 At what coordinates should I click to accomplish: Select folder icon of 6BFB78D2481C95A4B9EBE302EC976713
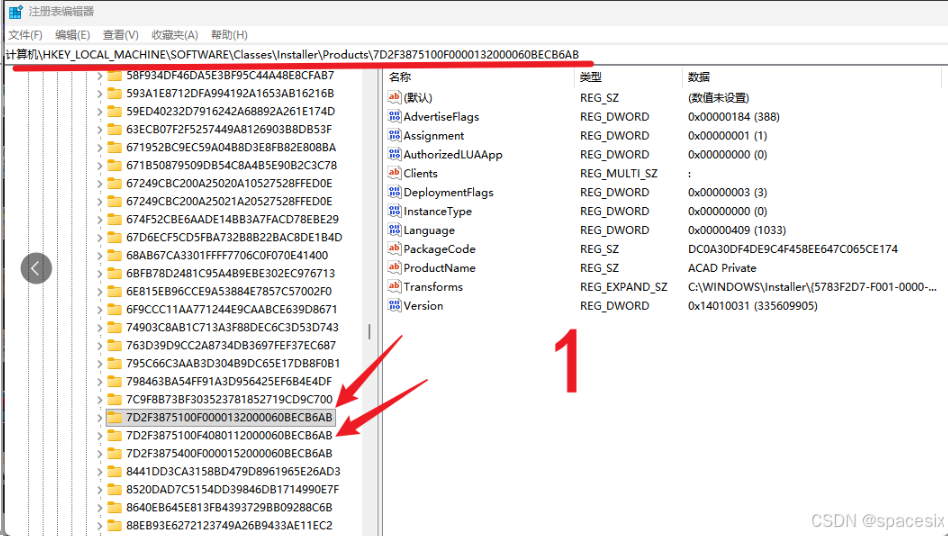pos(114,273)
